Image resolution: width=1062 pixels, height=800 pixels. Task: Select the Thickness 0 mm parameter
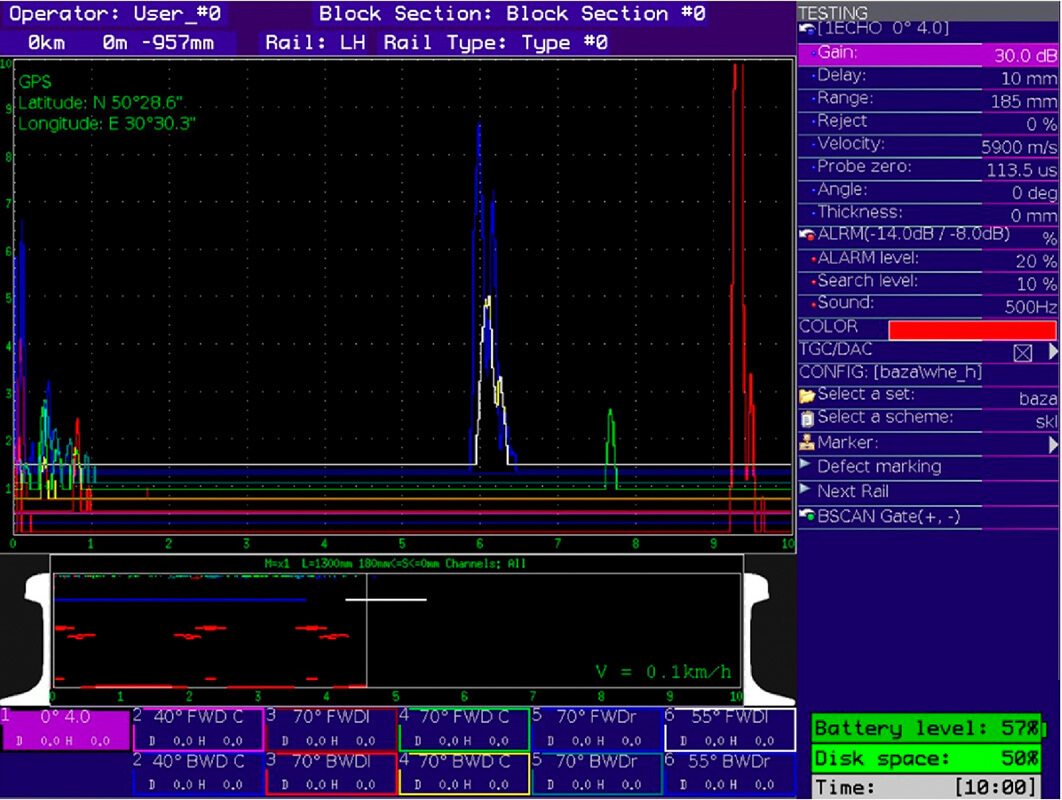(928, 214)
